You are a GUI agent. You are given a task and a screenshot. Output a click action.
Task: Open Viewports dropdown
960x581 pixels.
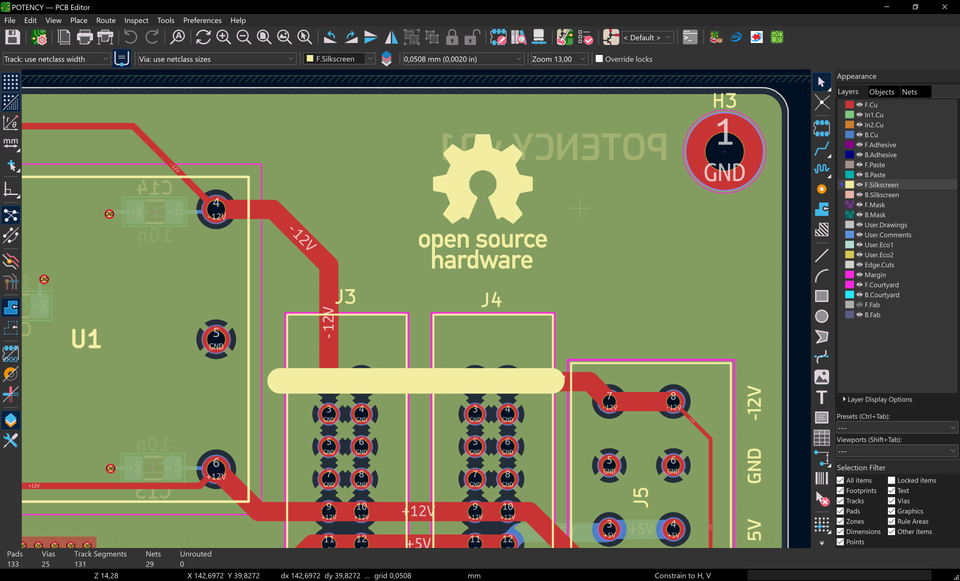[896, 451]
